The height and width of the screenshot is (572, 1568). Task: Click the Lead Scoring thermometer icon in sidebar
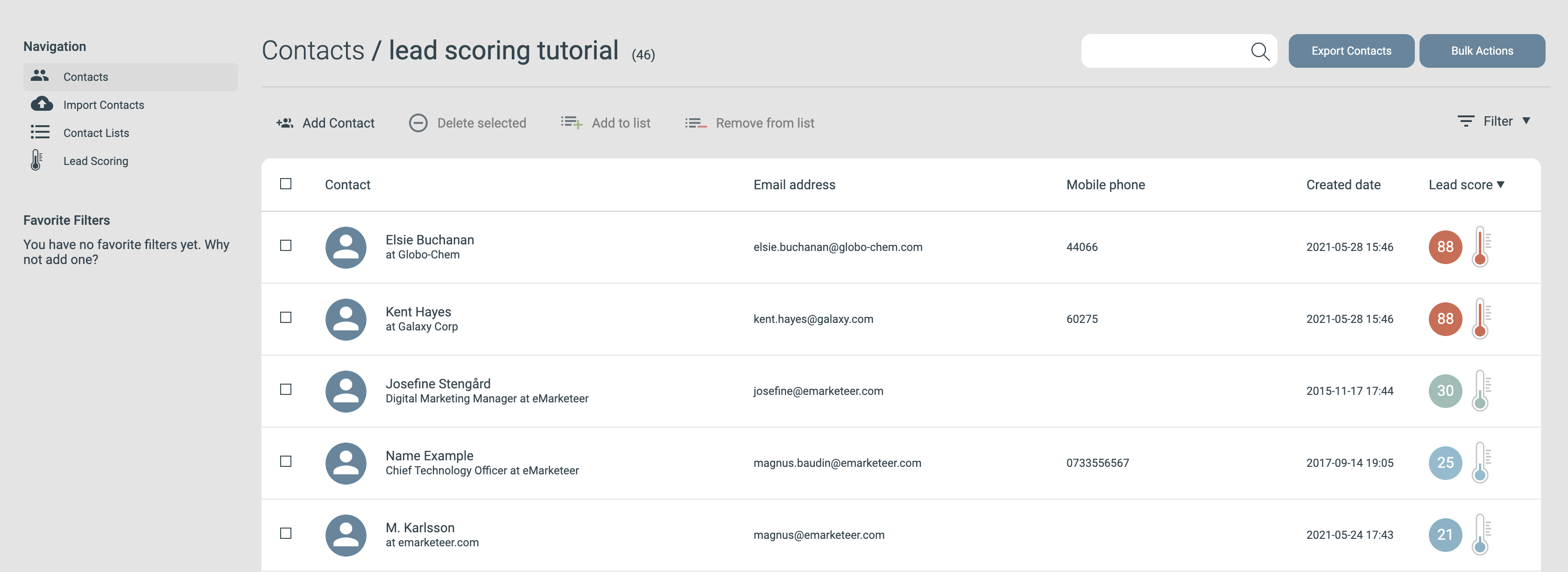click(36, 160)
